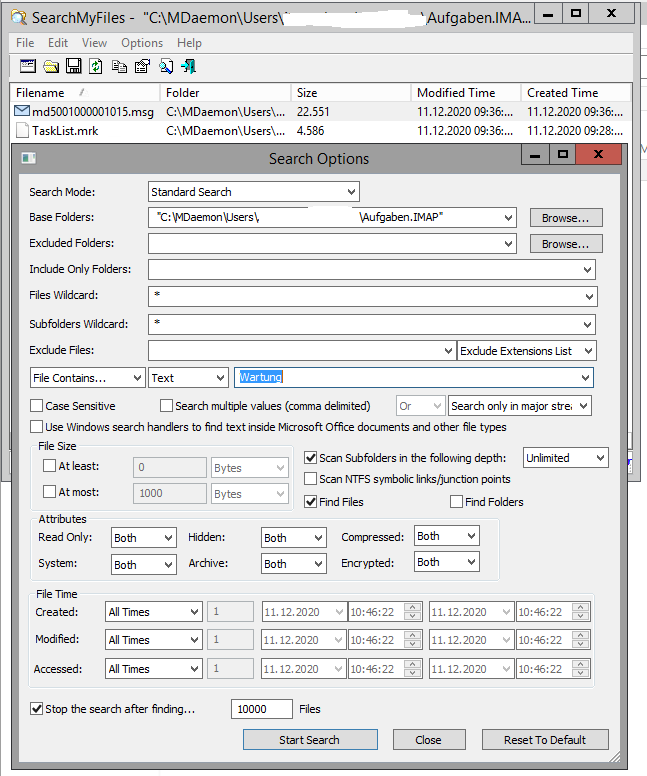Image resolution: width=647 pixels, height=776 pixels.
Task: Enable the Case Sensitive checkbox
Action: point(37,406)
